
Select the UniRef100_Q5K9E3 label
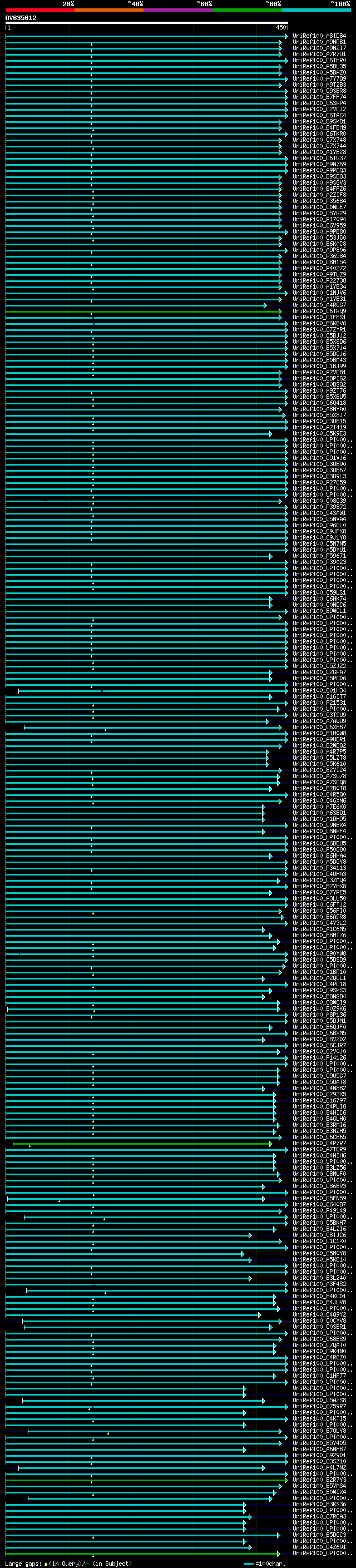(x=319, y=433)
